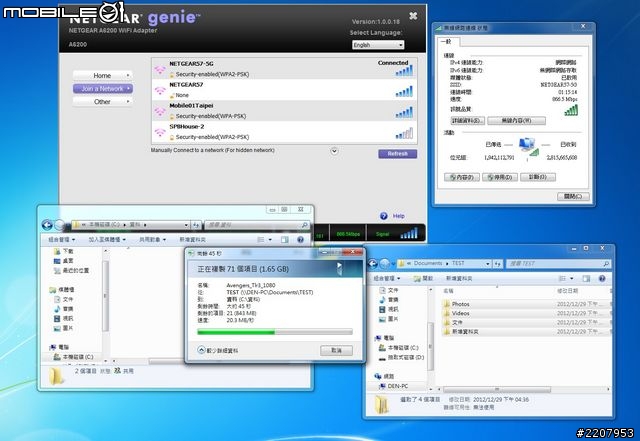Open the Join a Network menu
The width and height of the screenshot is (640, 441).
103,89
